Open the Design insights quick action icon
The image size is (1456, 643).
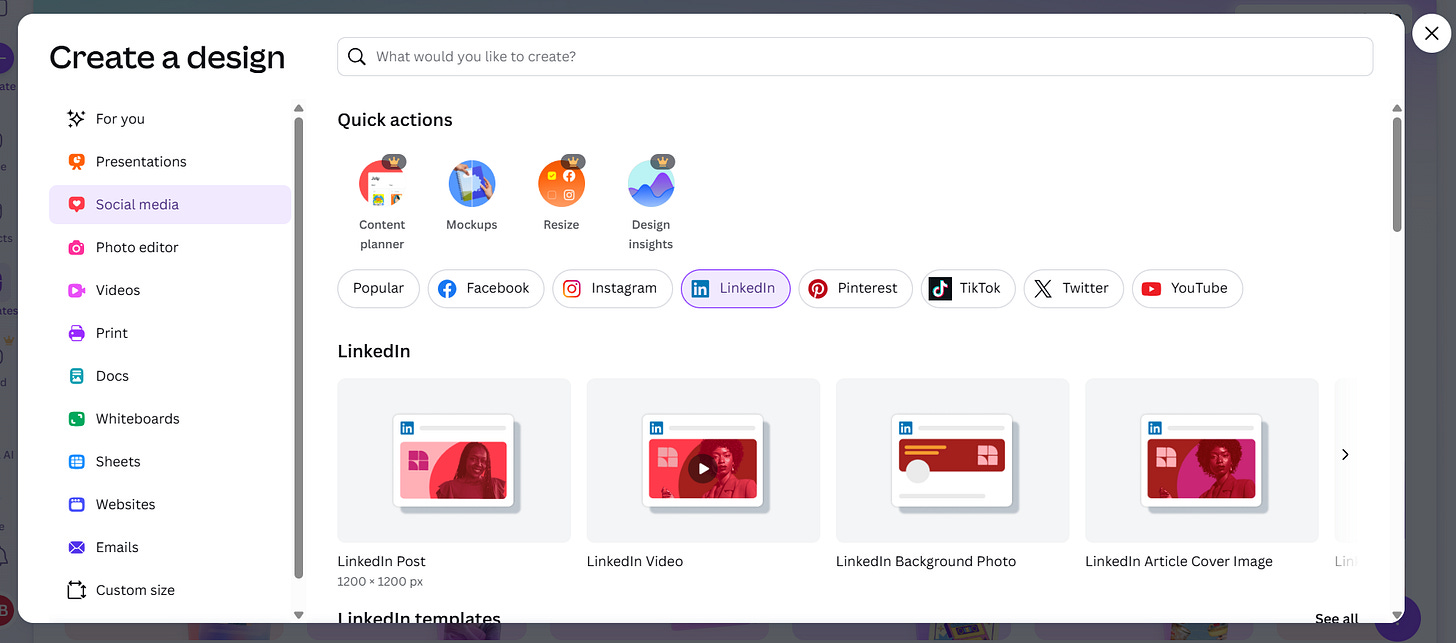point(651,184)
